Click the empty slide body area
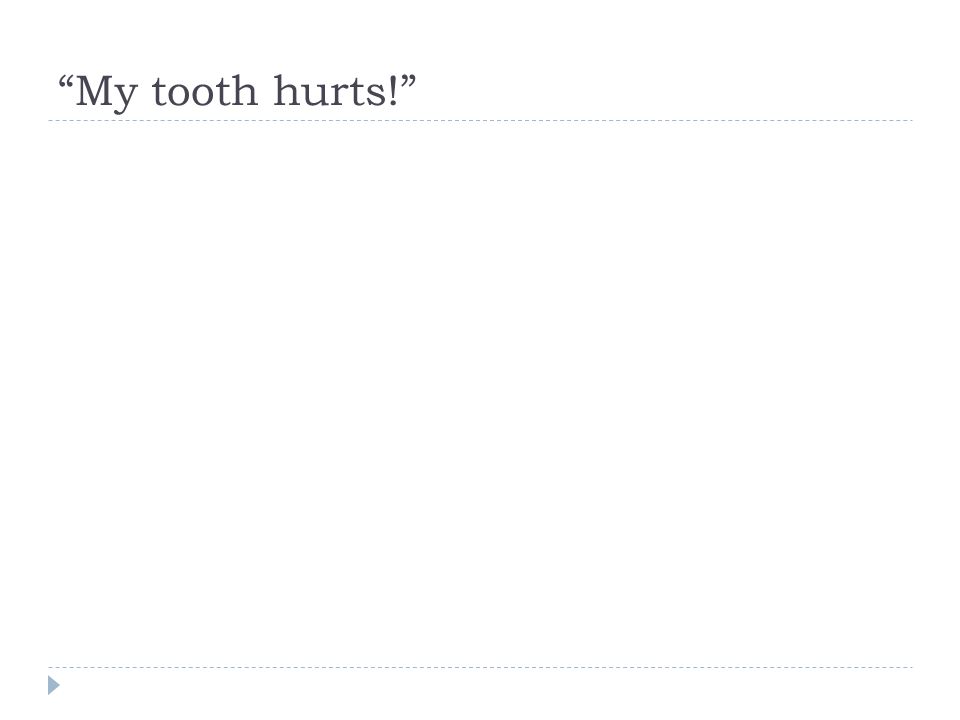 coord(480,394)
